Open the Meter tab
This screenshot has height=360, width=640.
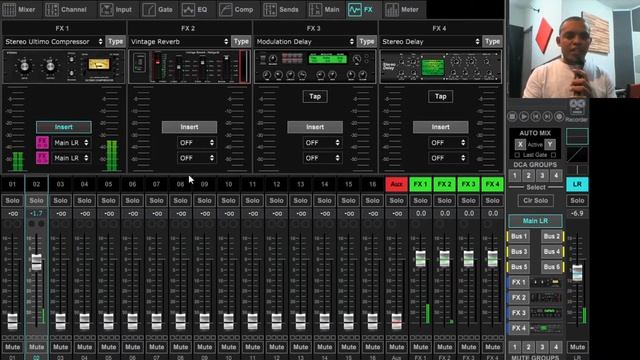pos(402,9)
